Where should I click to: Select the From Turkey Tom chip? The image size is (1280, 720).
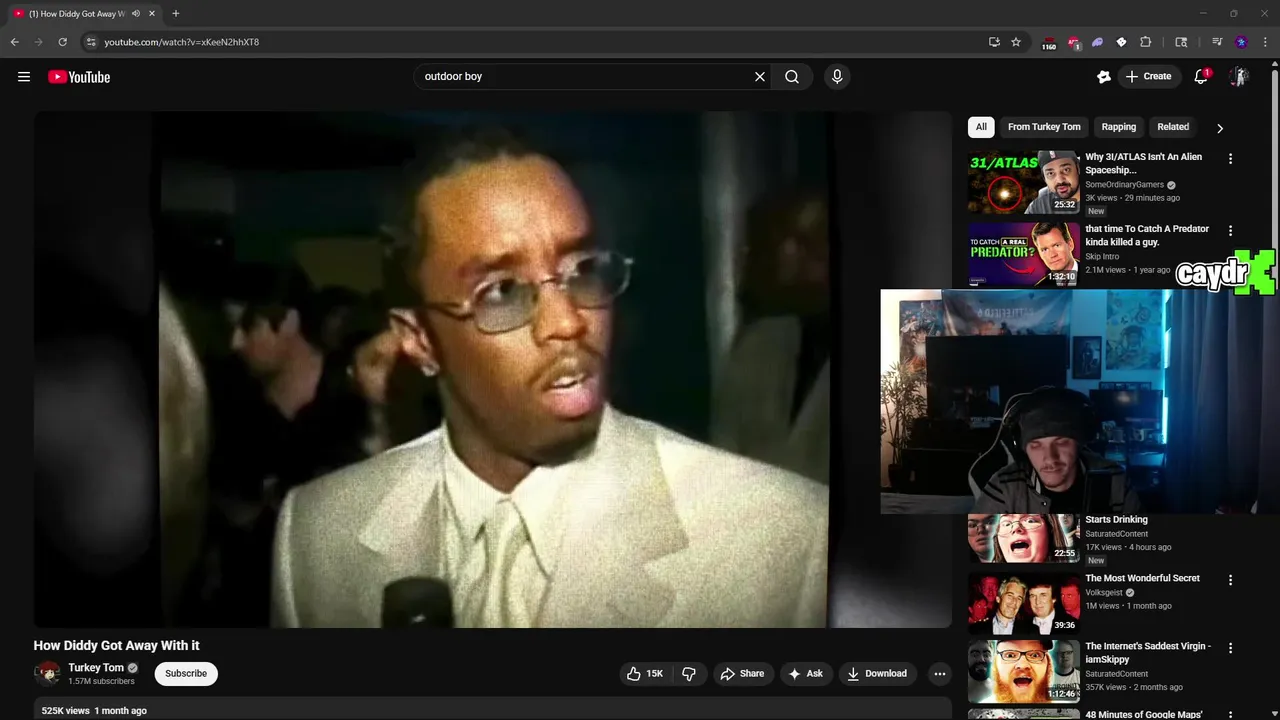click(1044, 127)
